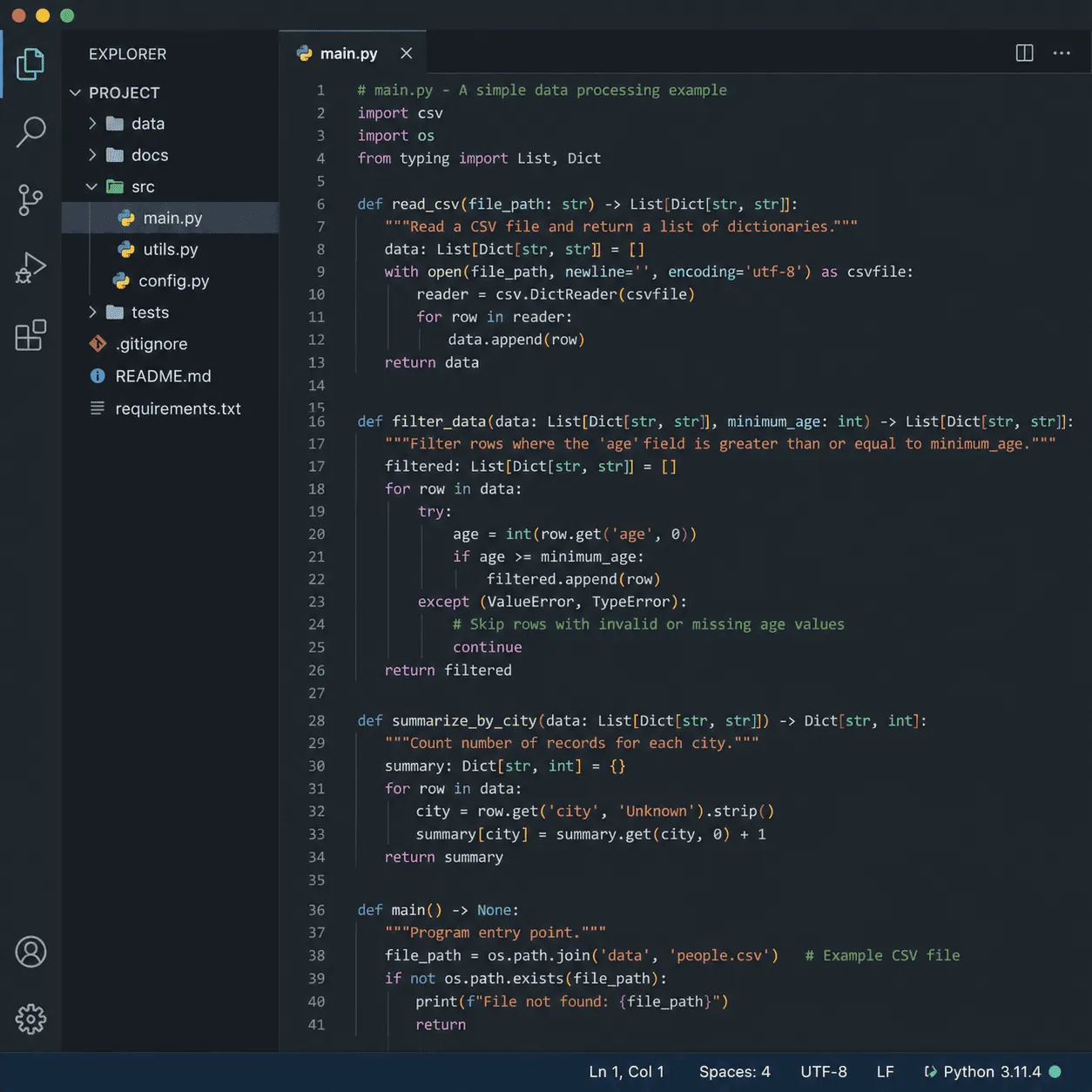The image size is (1092, 1092).
Task: Click the summarize_by_city function name
Action: coord(464,721)
